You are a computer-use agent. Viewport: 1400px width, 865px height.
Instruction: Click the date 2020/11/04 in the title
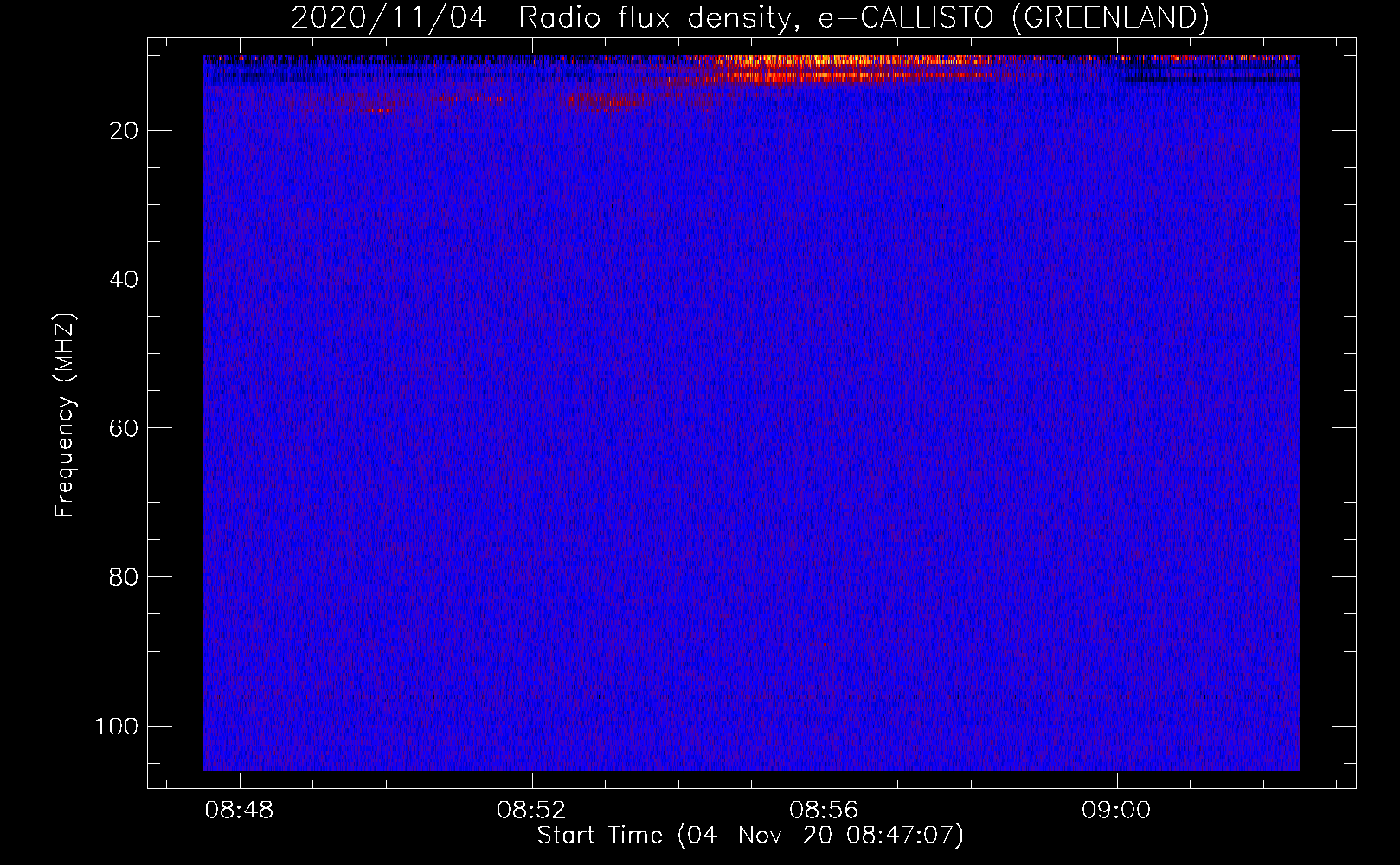[x=389, y=17]
